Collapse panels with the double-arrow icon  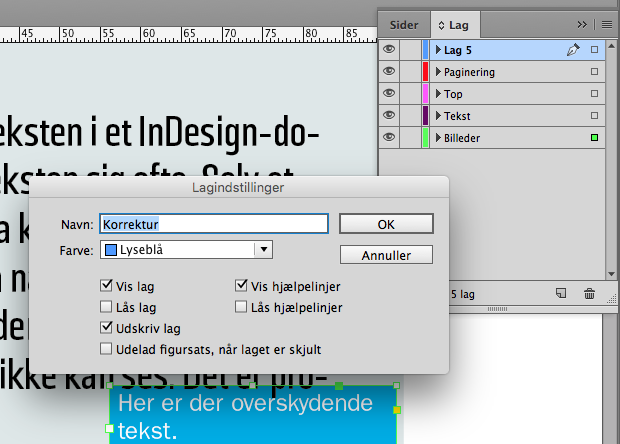(x=583, y=22)
